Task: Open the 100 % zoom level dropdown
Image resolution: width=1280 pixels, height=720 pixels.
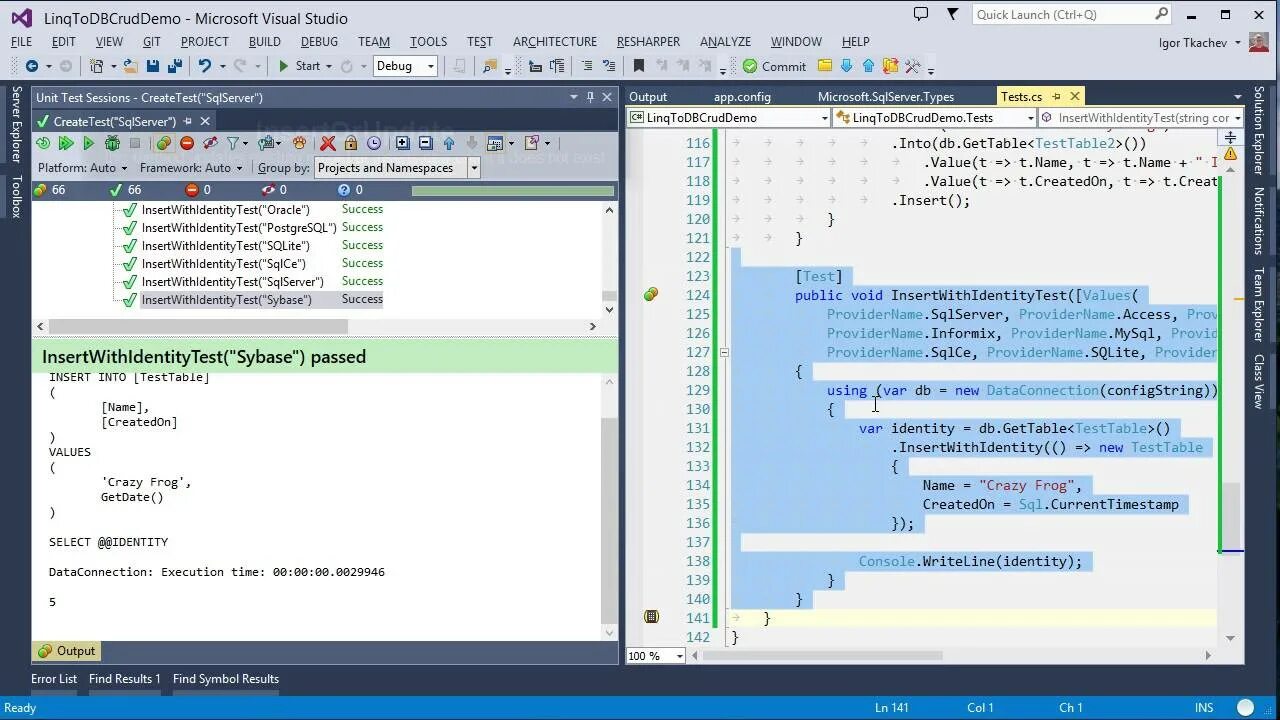Action: click(x=656, y=656)
